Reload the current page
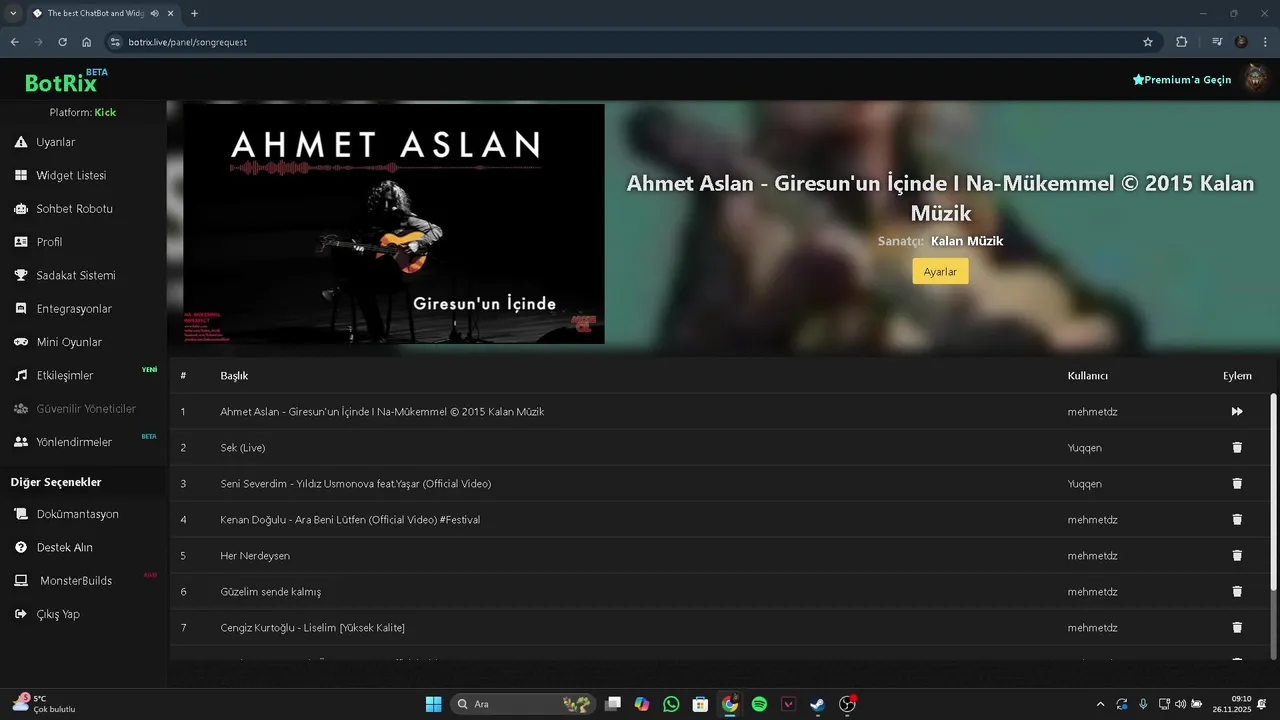Image resolution: width=1280 pixels, height=720 pixels. (62, 42)
